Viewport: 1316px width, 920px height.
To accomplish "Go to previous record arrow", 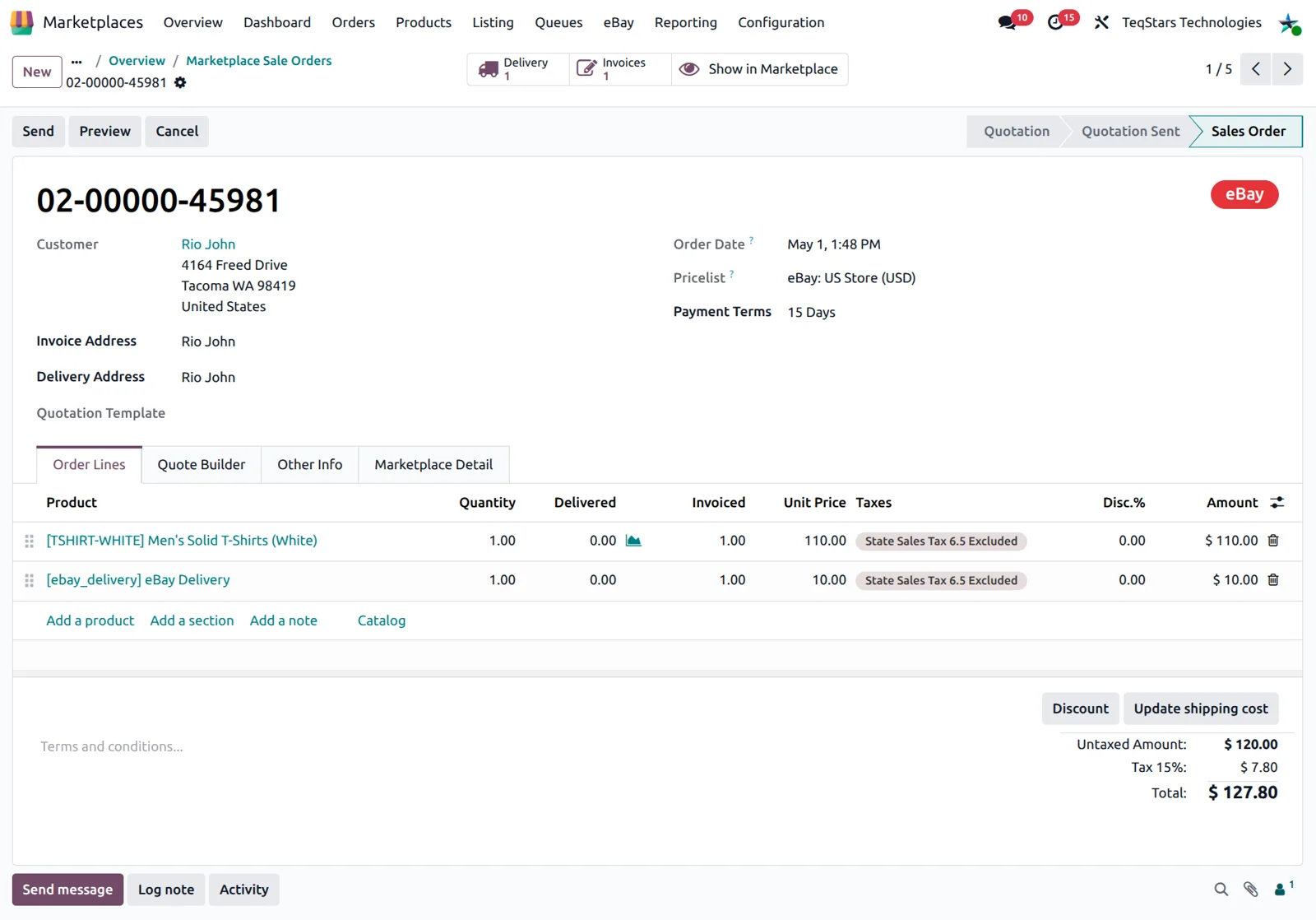I will point(1256,69).
